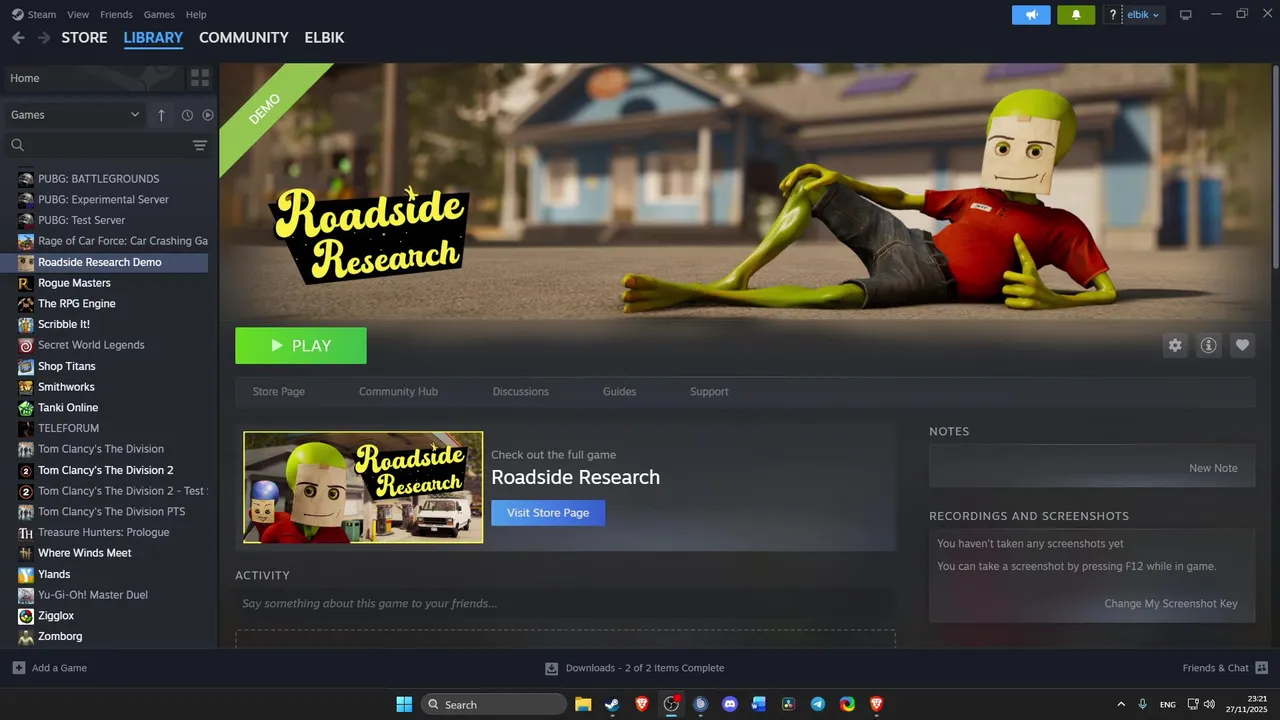The image size is (1280, 720).
Task: Open the Support link
Action: coord(709,392)
